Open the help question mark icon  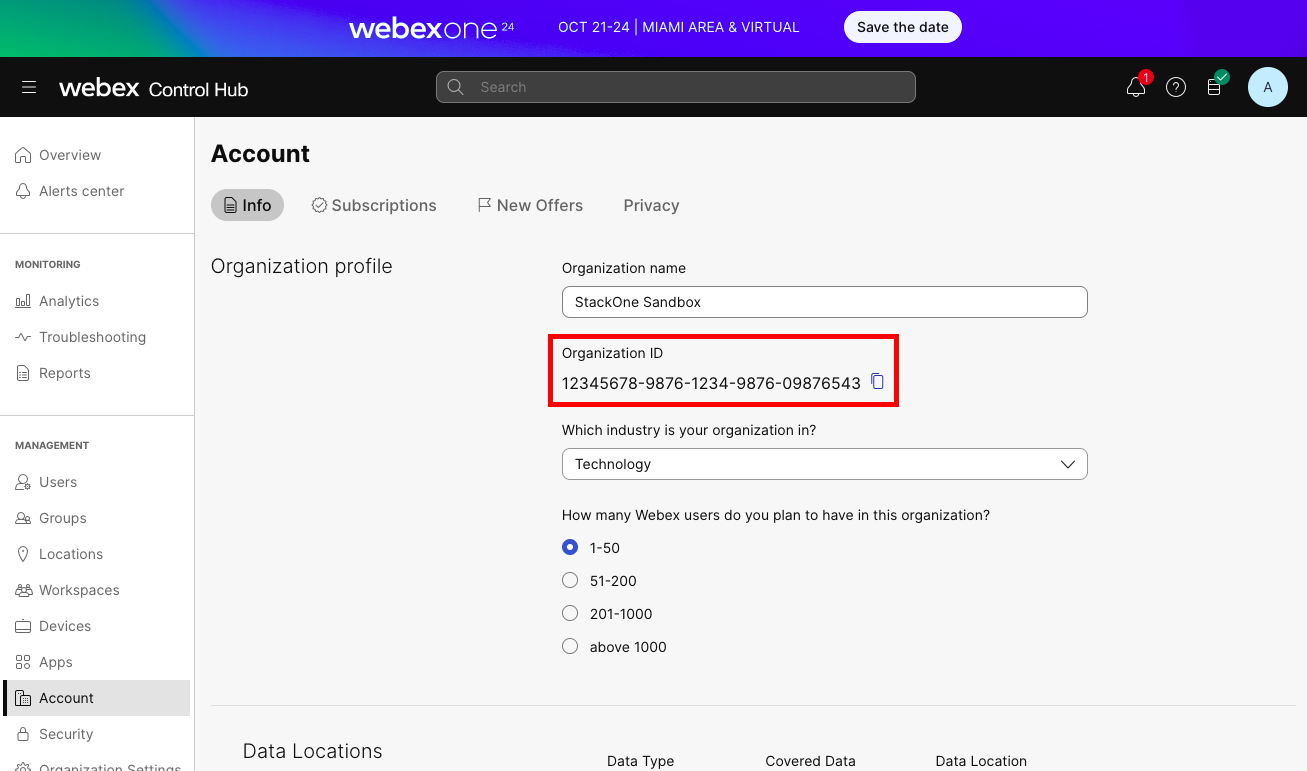coord(1176,87)
